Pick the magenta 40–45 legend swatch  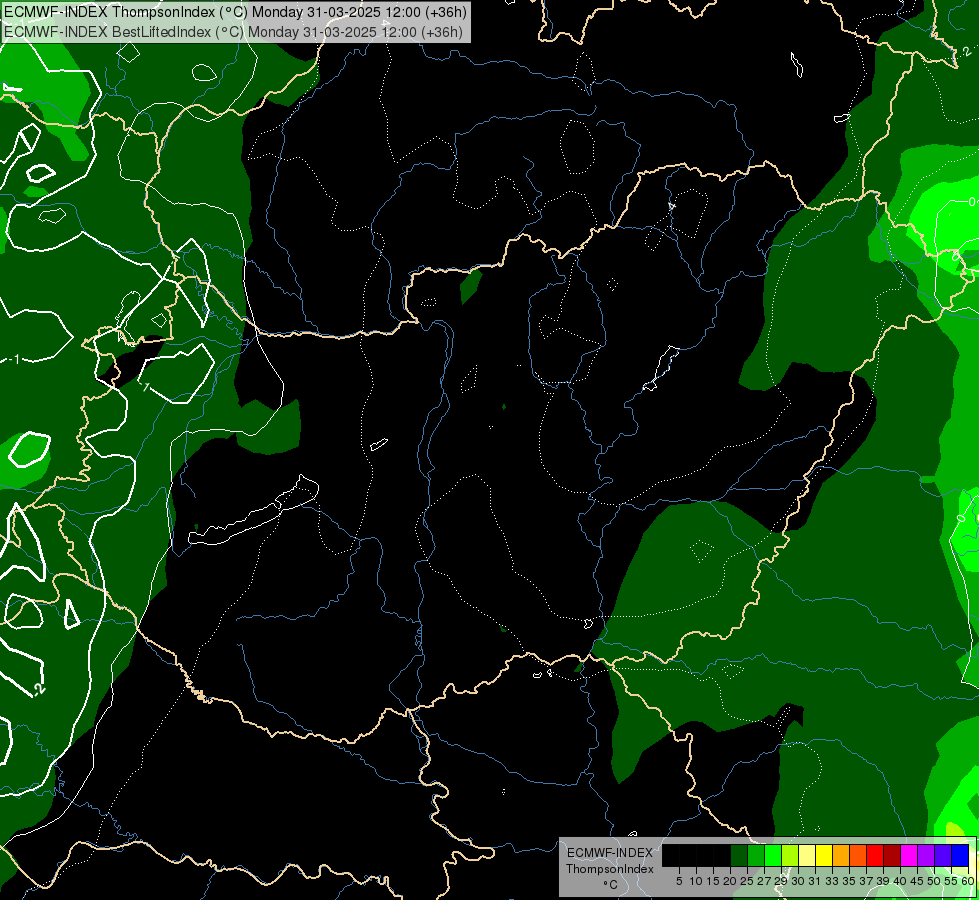[909, 856]
